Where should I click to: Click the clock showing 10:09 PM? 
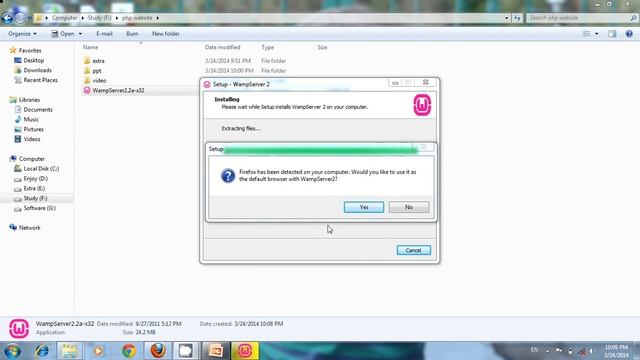pos(616,347)
